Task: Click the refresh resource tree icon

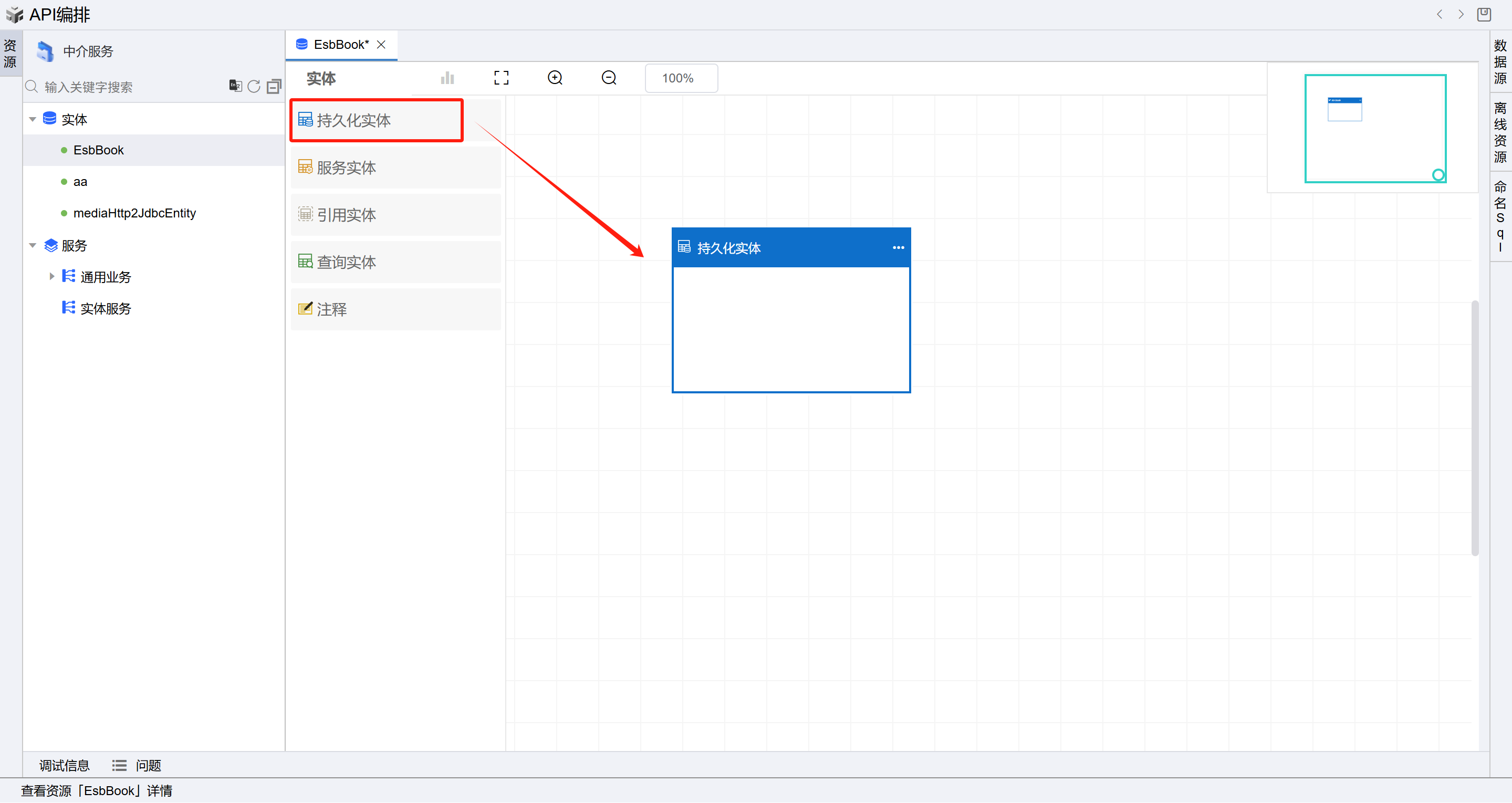Action: (254, 86)
